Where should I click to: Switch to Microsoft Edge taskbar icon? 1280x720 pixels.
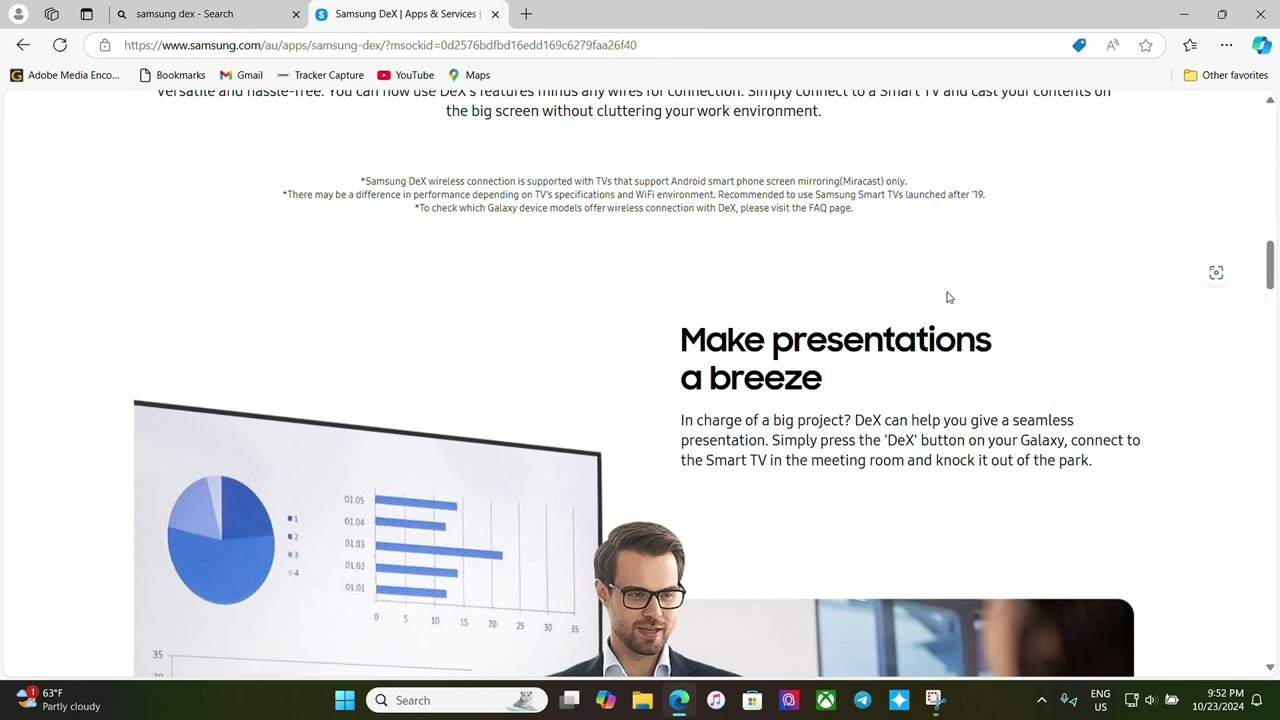click(x=679, y=700)
